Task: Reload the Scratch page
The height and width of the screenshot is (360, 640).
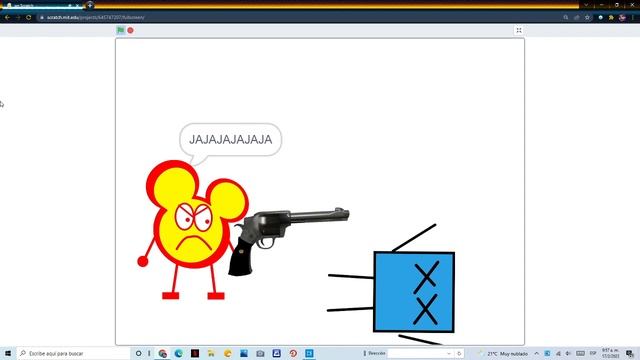Action: point(29,18)
